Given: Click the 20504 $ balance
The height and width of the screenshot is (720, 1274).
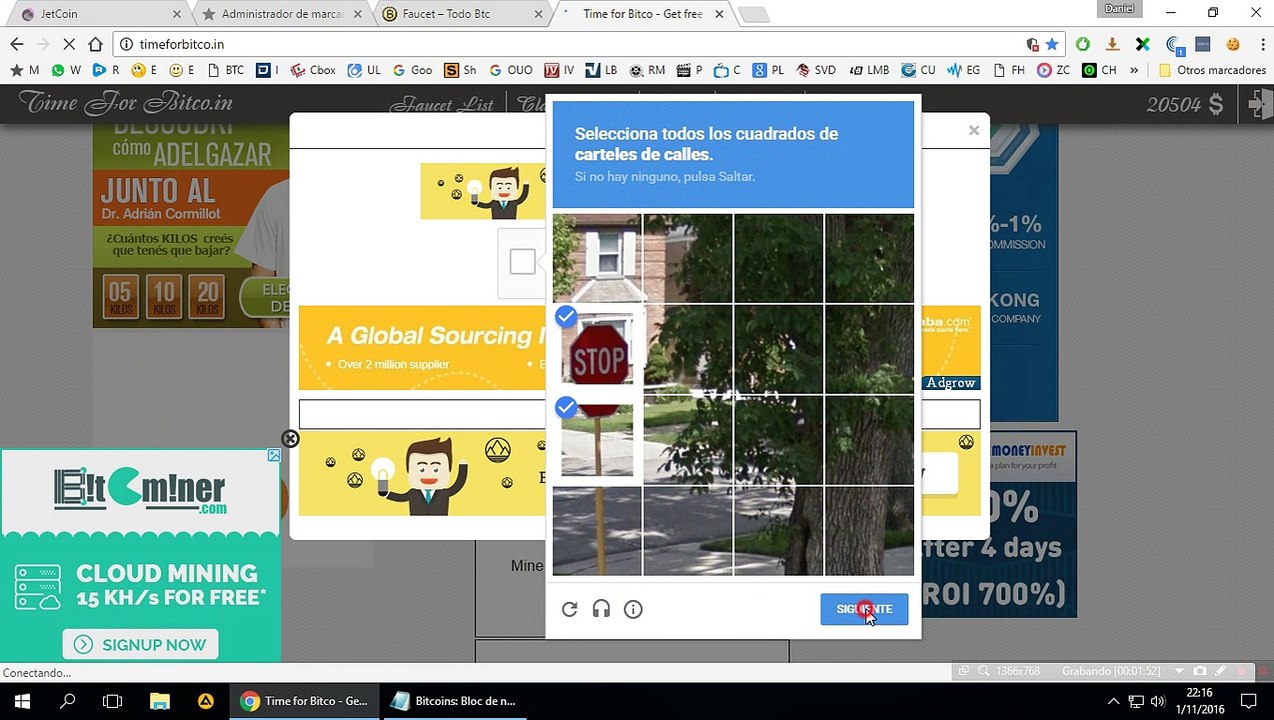Looking at the screenshot, I should [x=1185, y=104].
